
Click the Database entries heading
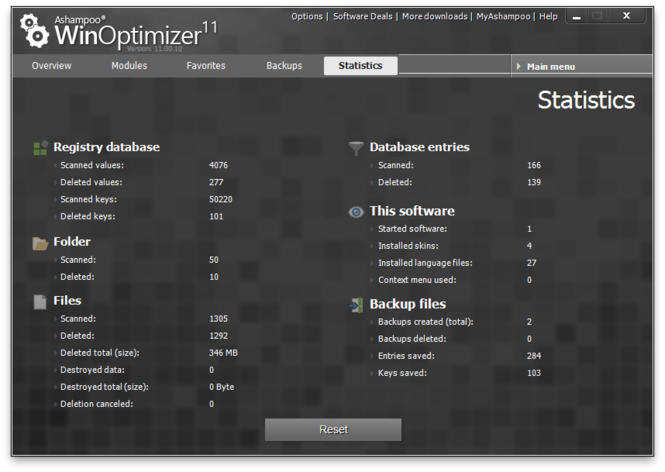coord(419,147)
